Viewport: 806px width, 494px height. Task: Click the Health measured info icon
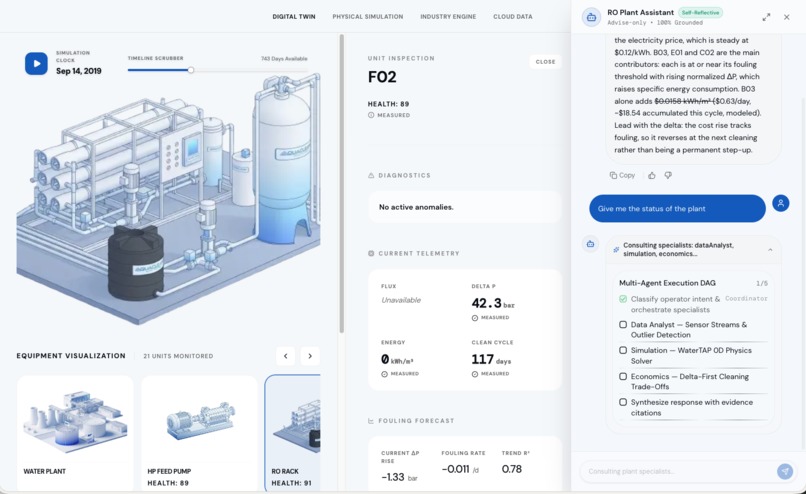(x=371, y=115)
